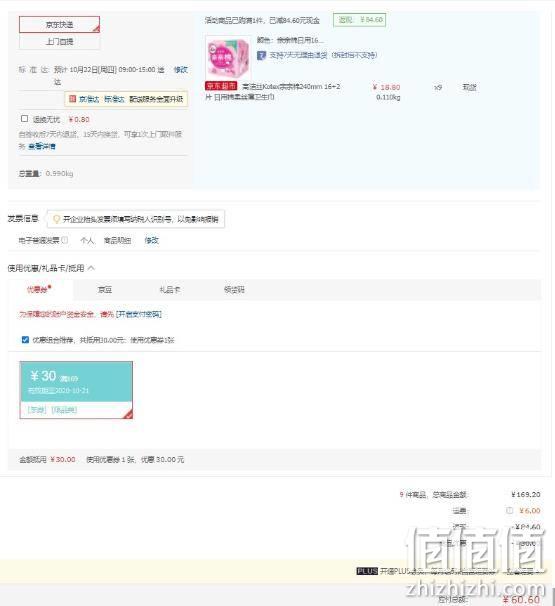Uncheck the 优惠组合推荐 checkbox
Image resolution: width=555 pixels, height=606 pixels.
pos(26,340)
